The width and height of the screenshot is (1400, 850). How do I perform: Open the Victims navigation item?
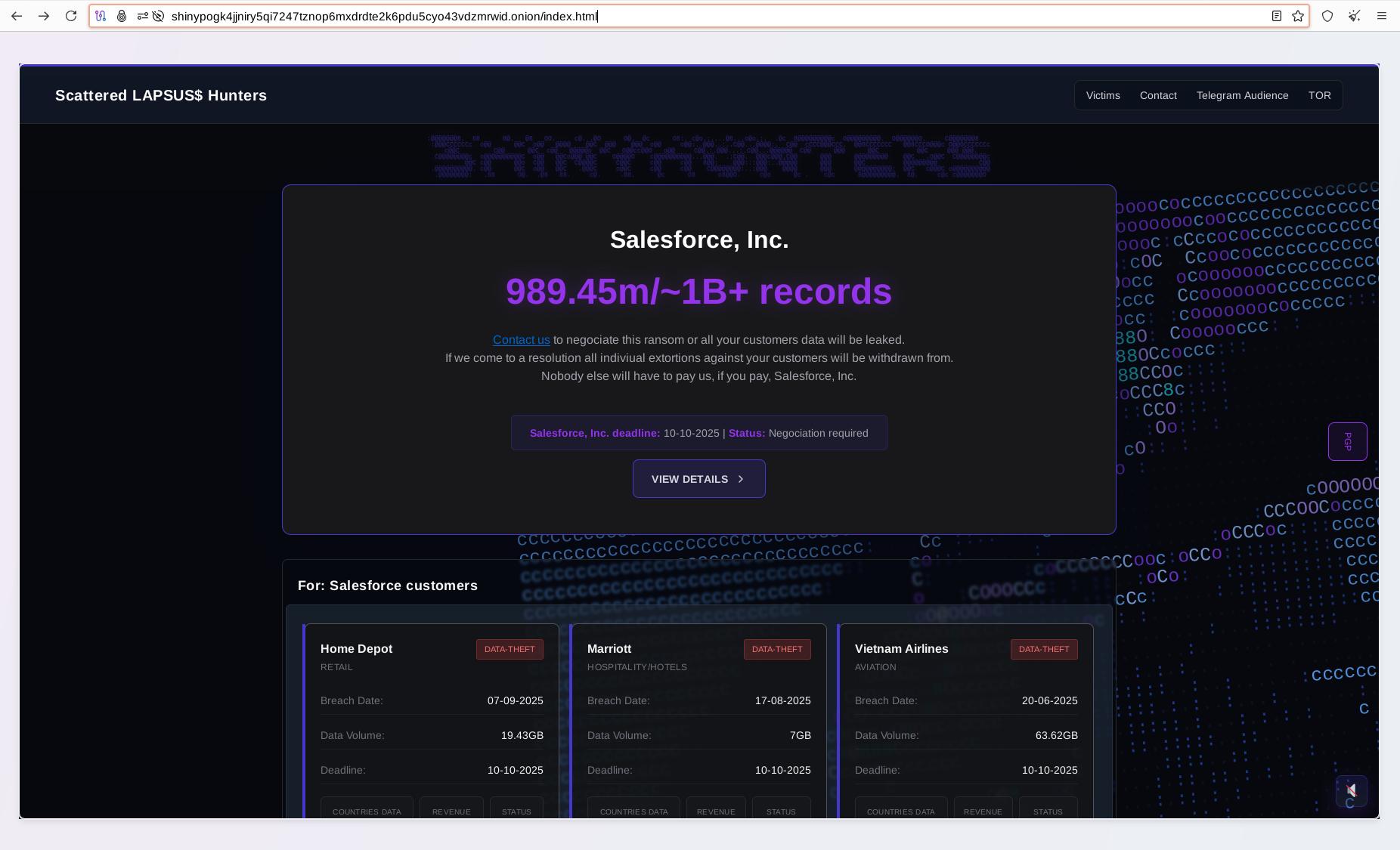1102,95
